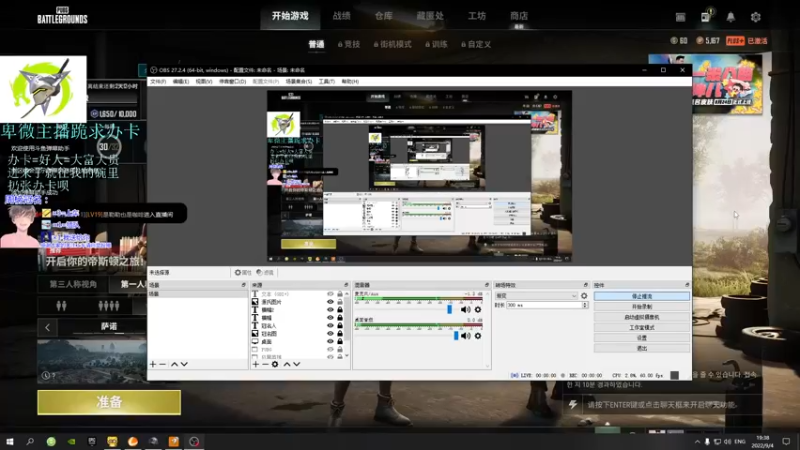Switch to the 商店 store tab in PUBG
The height and width of the screenshot is (450, 800).
[519, 16]
